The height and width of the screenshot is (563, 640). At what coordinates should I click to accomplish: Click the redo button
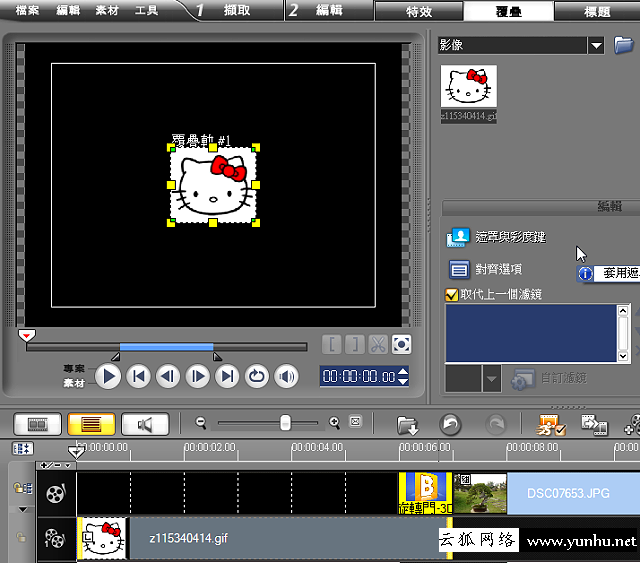pyautogui.click(x=496, y=425)
